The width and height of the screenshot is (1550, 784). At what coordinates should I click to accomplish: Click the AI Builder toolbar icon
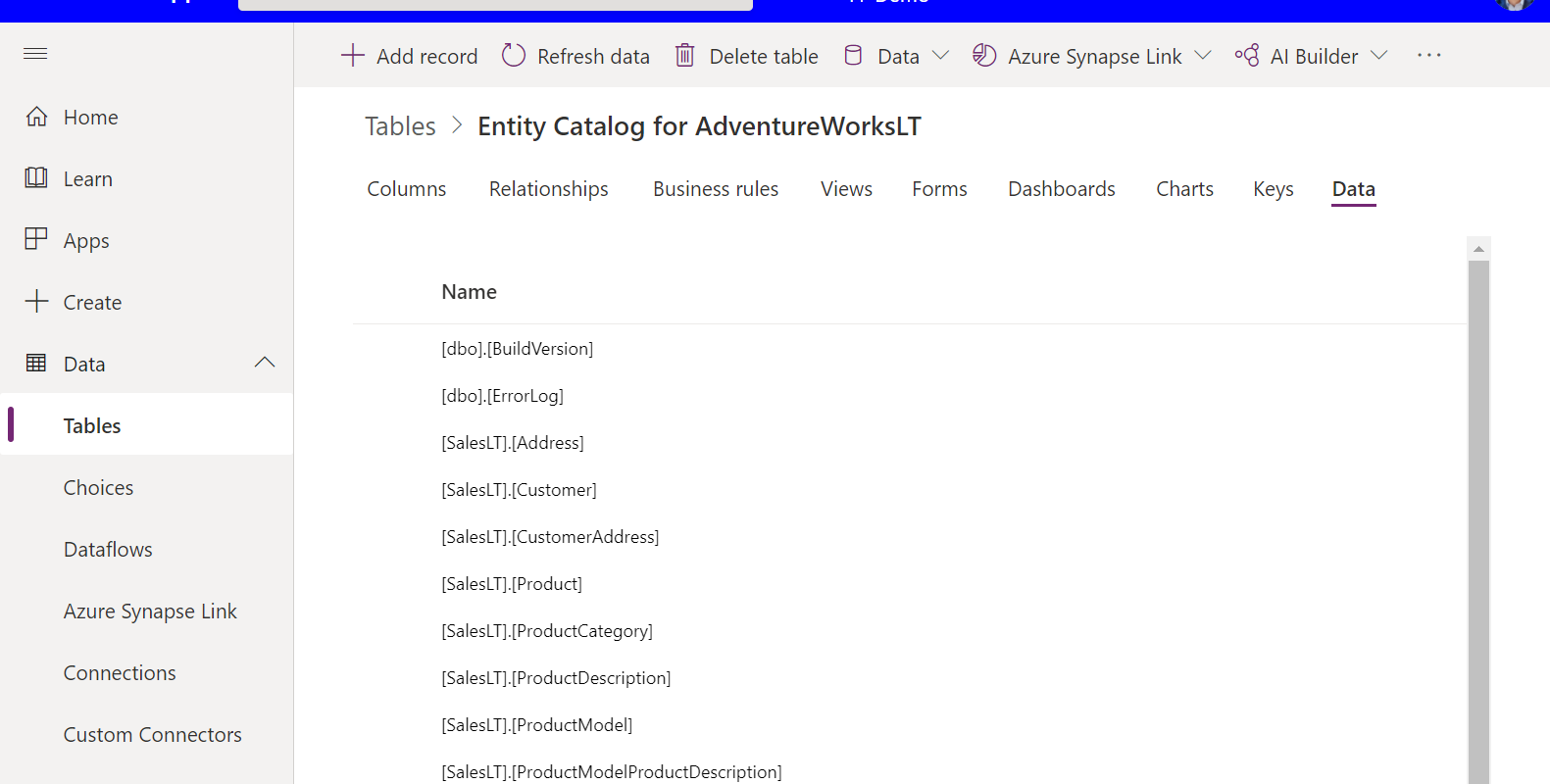tap(1247, 55)
